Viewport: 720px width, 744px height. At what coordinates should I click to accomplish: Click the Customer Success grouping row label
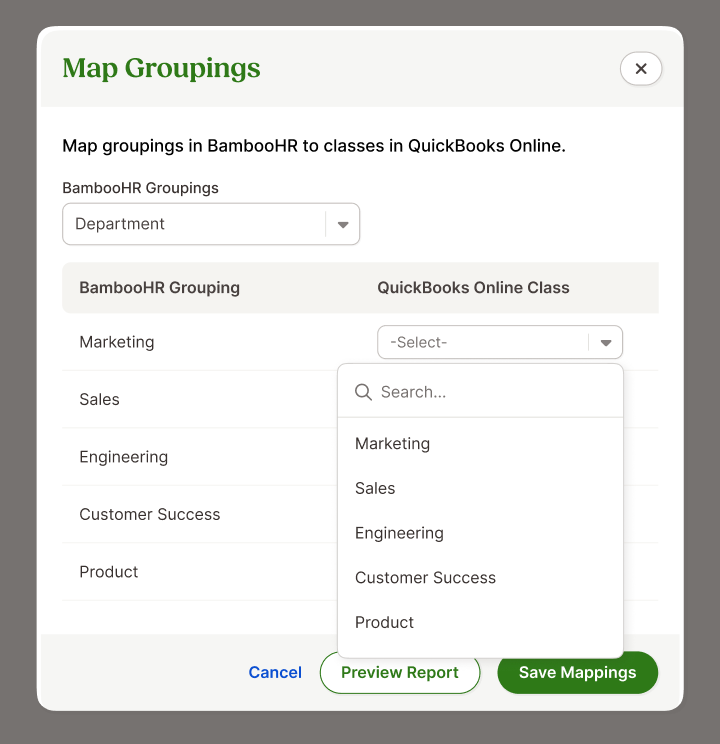tap(150, 514)
